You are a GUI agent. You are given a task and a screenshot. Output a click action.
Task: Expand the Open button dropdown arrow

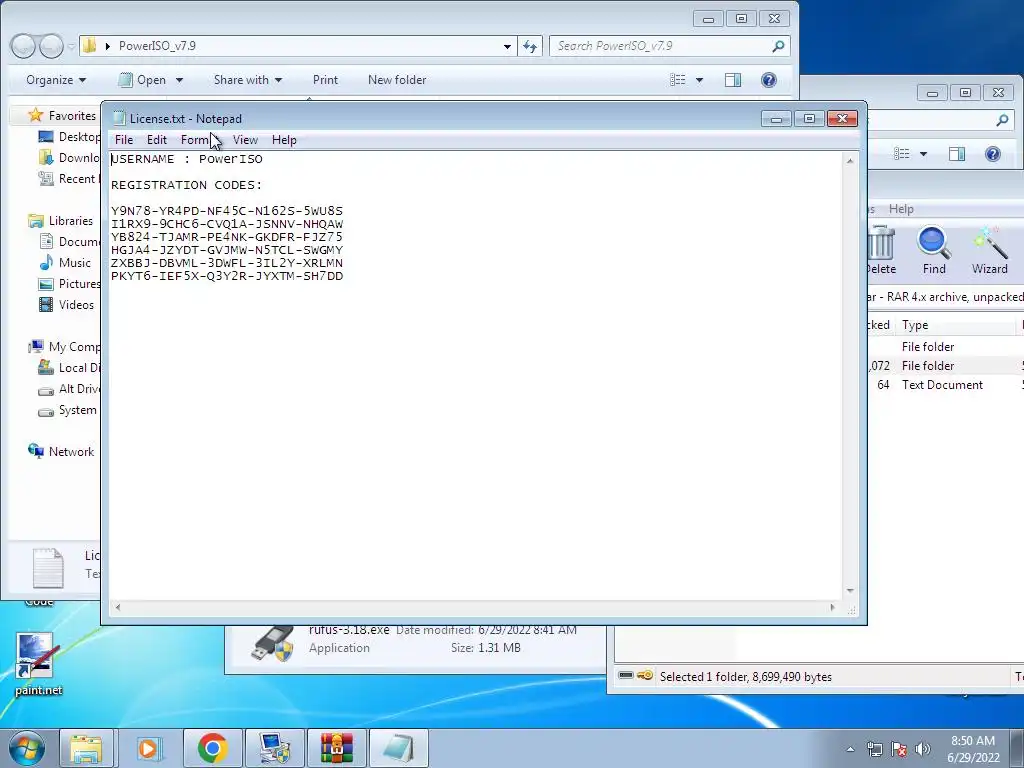pos(179,80)
